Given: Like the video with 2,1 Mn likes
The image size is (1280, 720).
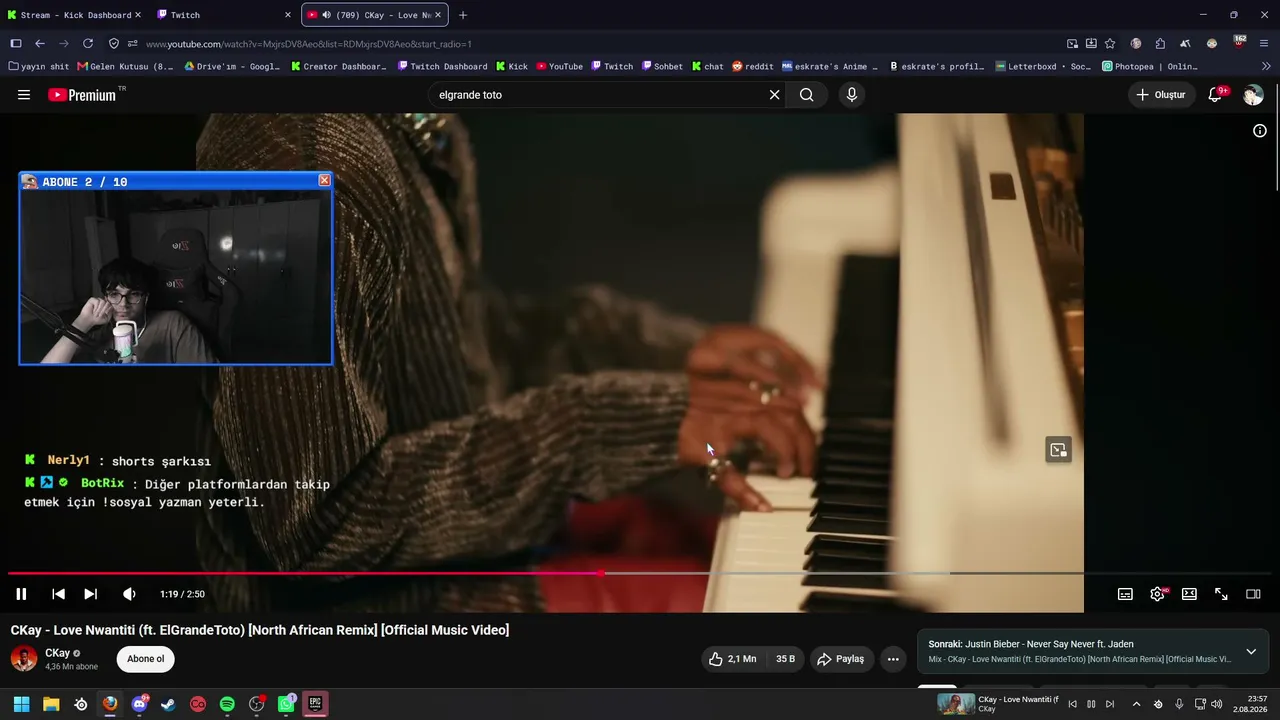Looking at the screenshot, I should tap(732, 659).
